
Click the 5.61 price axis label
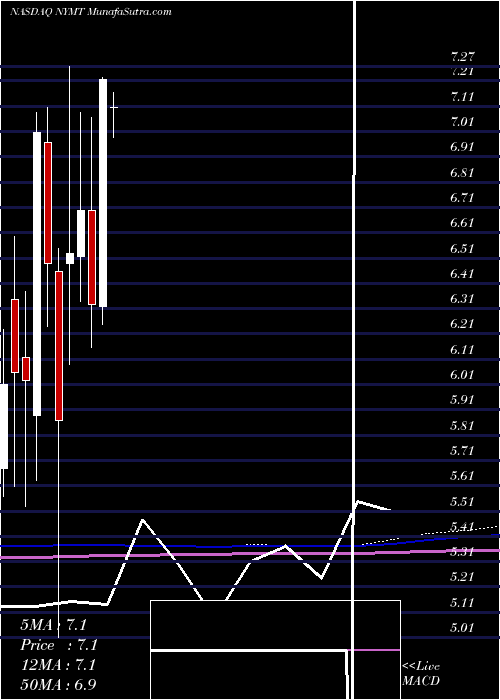point(462,475)
